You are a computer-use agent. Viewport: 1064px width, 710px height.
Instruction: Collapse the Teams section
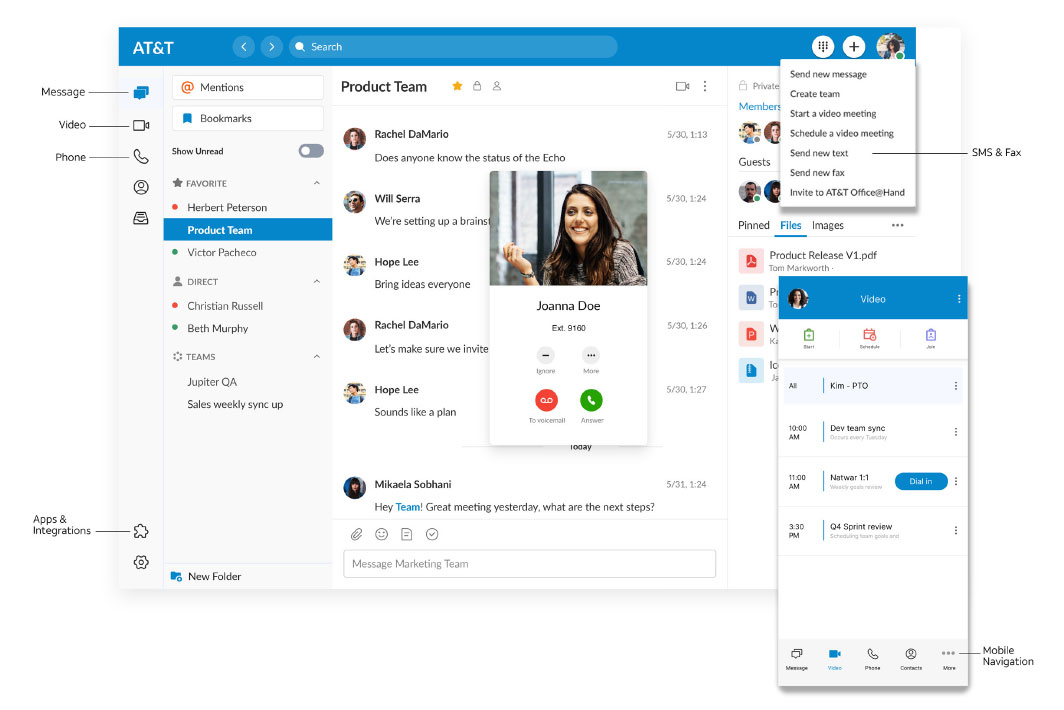(x=317, y=357)
